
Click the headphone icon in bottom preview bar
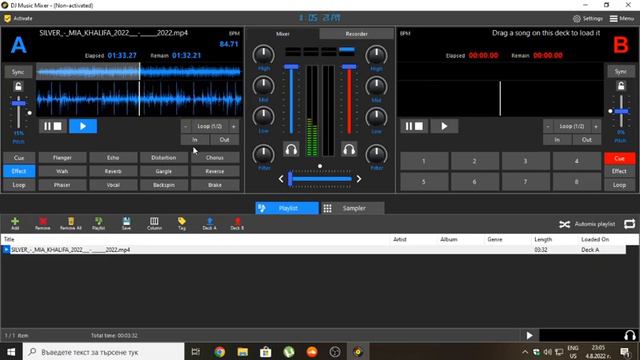(x=630, y=336)
